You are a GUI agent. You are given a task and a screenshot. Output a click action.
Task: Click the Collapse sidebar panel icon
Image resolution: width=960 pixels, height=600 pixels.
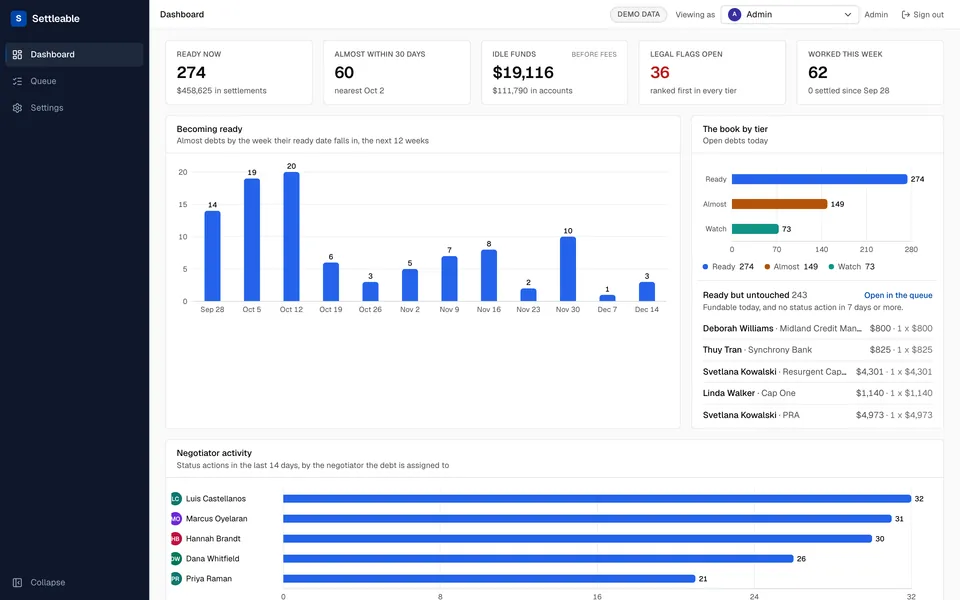point(17,582)
